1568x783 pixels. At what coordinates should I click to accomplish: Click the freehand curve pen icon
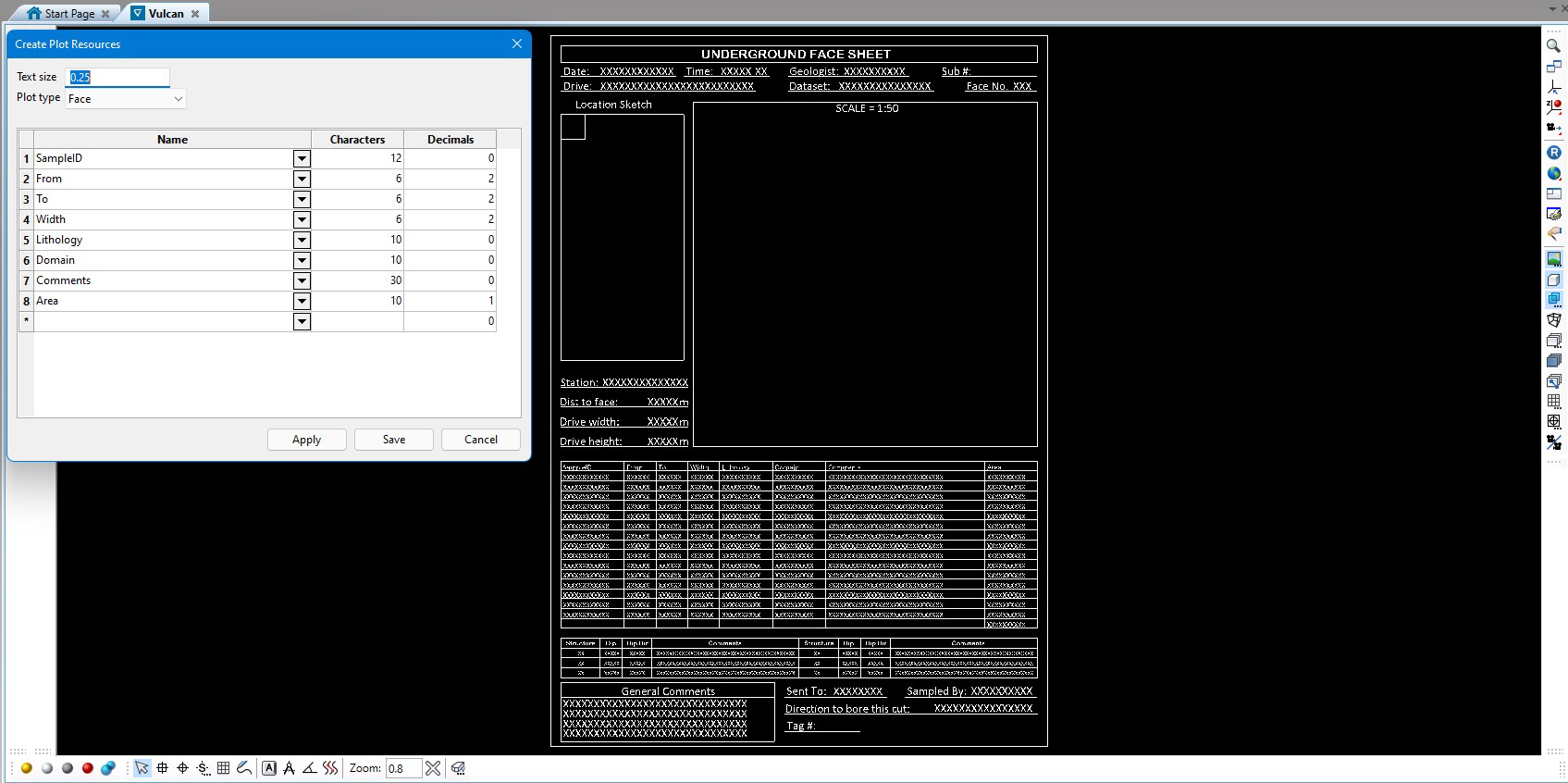(x=244, y=768)
